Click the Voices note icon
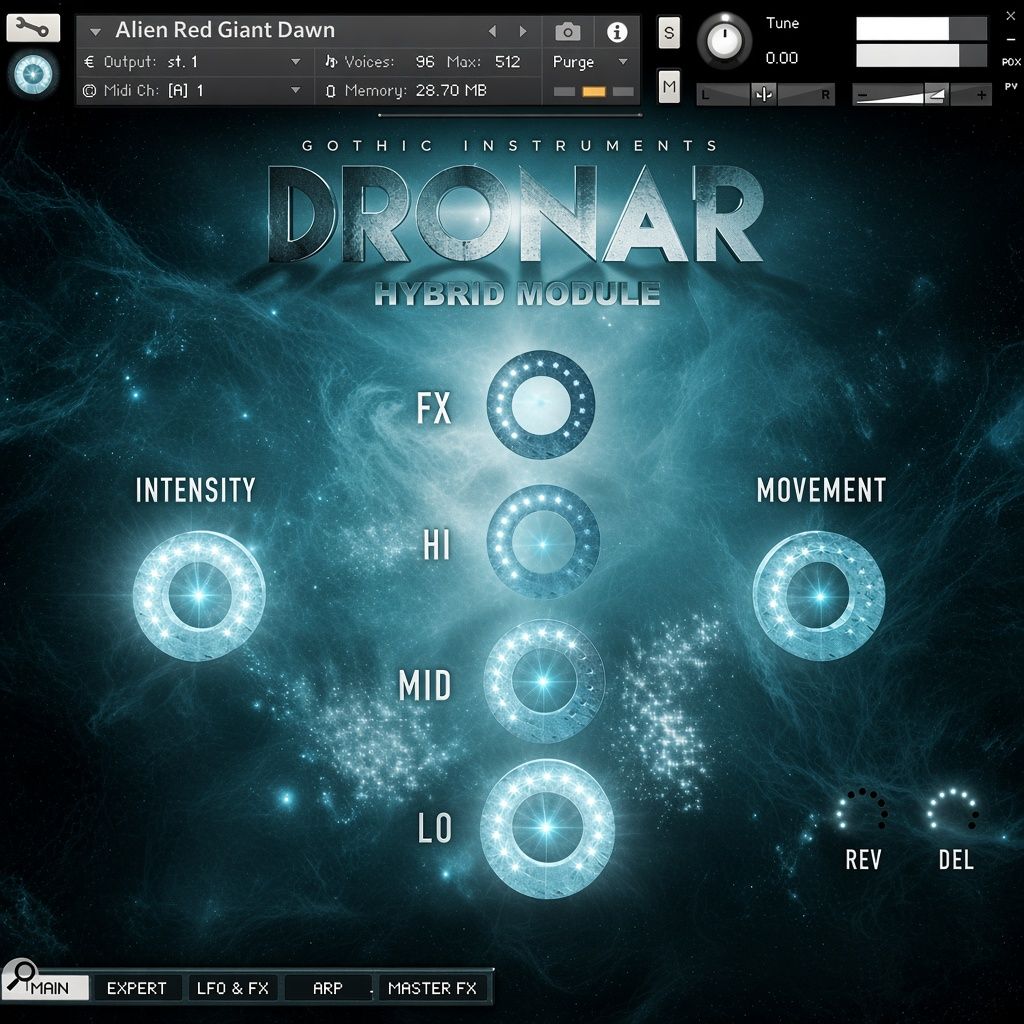Image resolution: width=1024 pixels, height=1024 pixels. [331, 61]
